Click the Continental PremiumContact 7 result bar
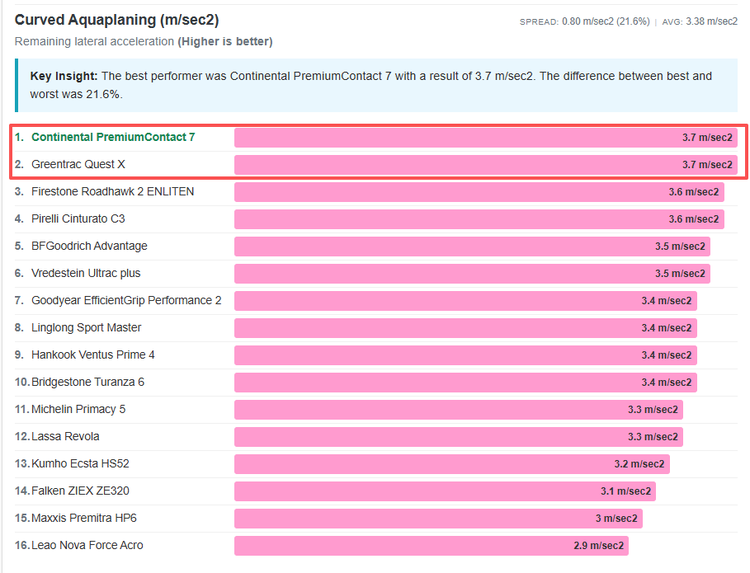 pyautogui.click(x=486, y=138)
